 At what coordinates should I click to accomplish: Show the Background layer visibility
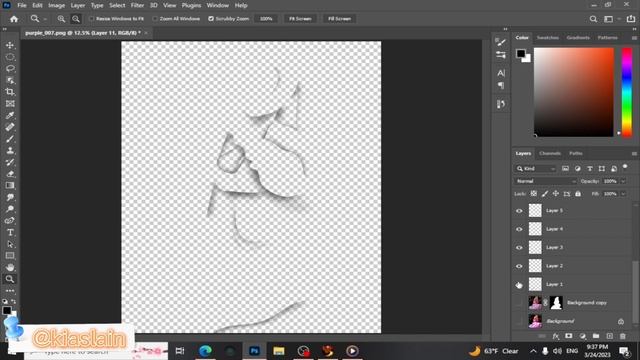click(519, 321)
